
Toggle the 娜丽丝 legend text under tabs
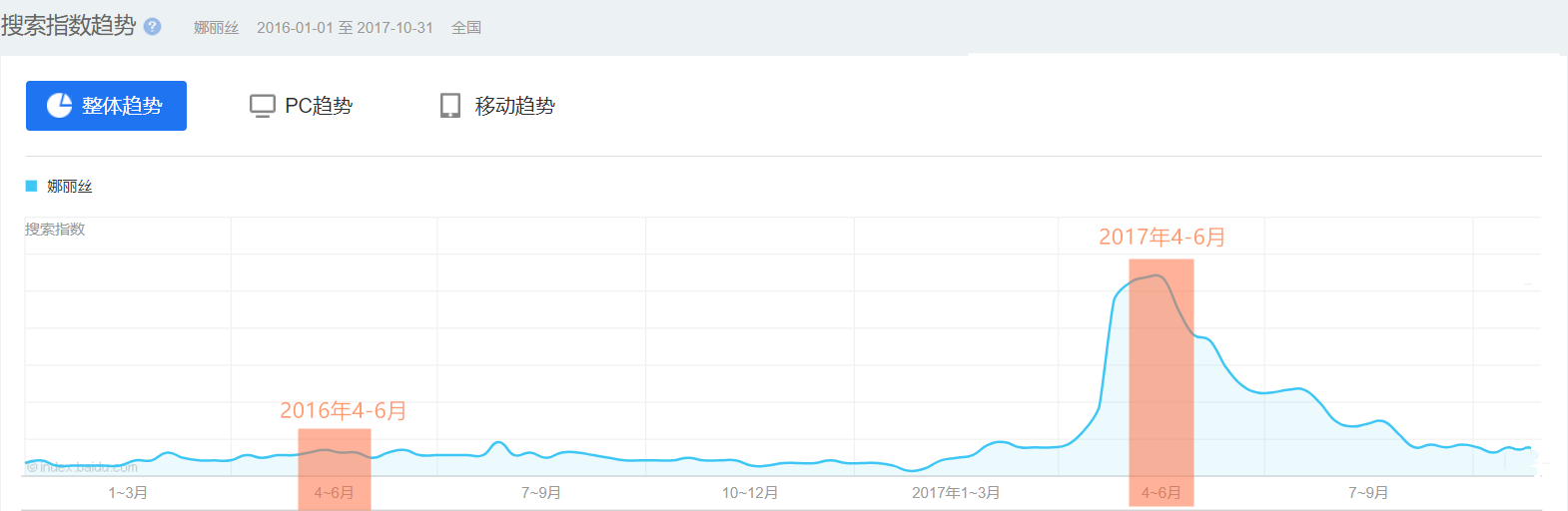point(70,187)
